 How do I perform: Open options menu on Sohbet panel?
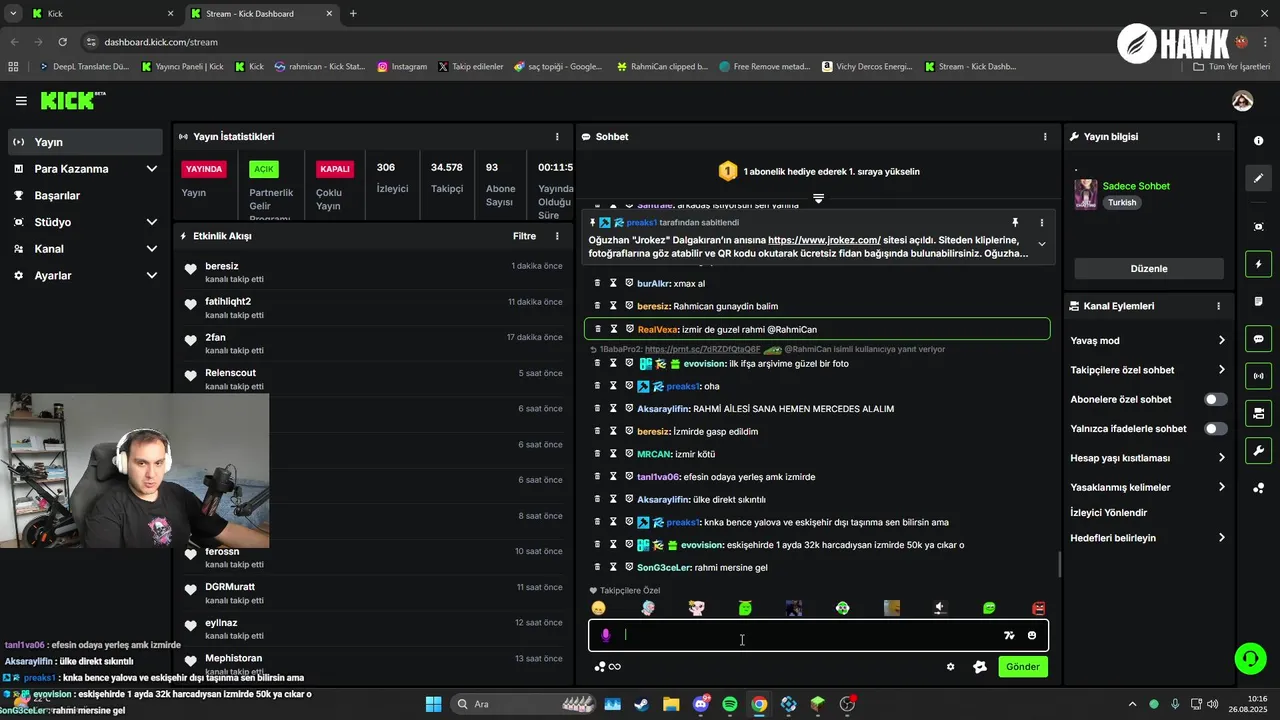(1045, 136)
